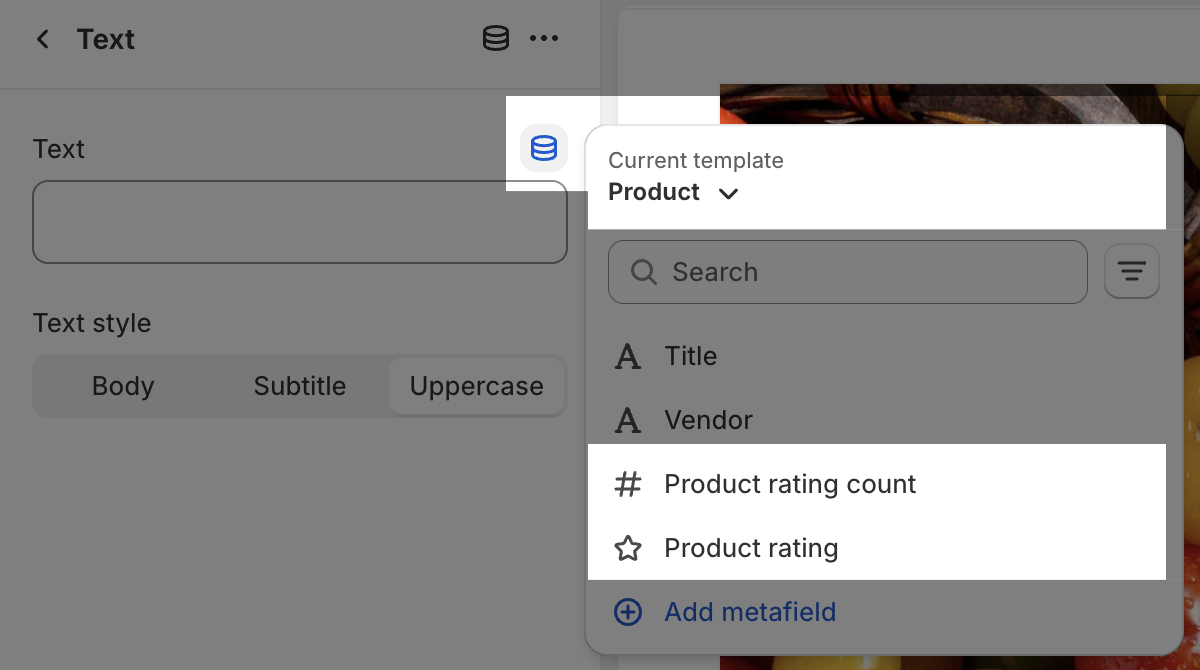Click the magnifying glass in the search bar
Image resolution: width=1200 pixels, height=670 pixels.
(x=643, y=272)
